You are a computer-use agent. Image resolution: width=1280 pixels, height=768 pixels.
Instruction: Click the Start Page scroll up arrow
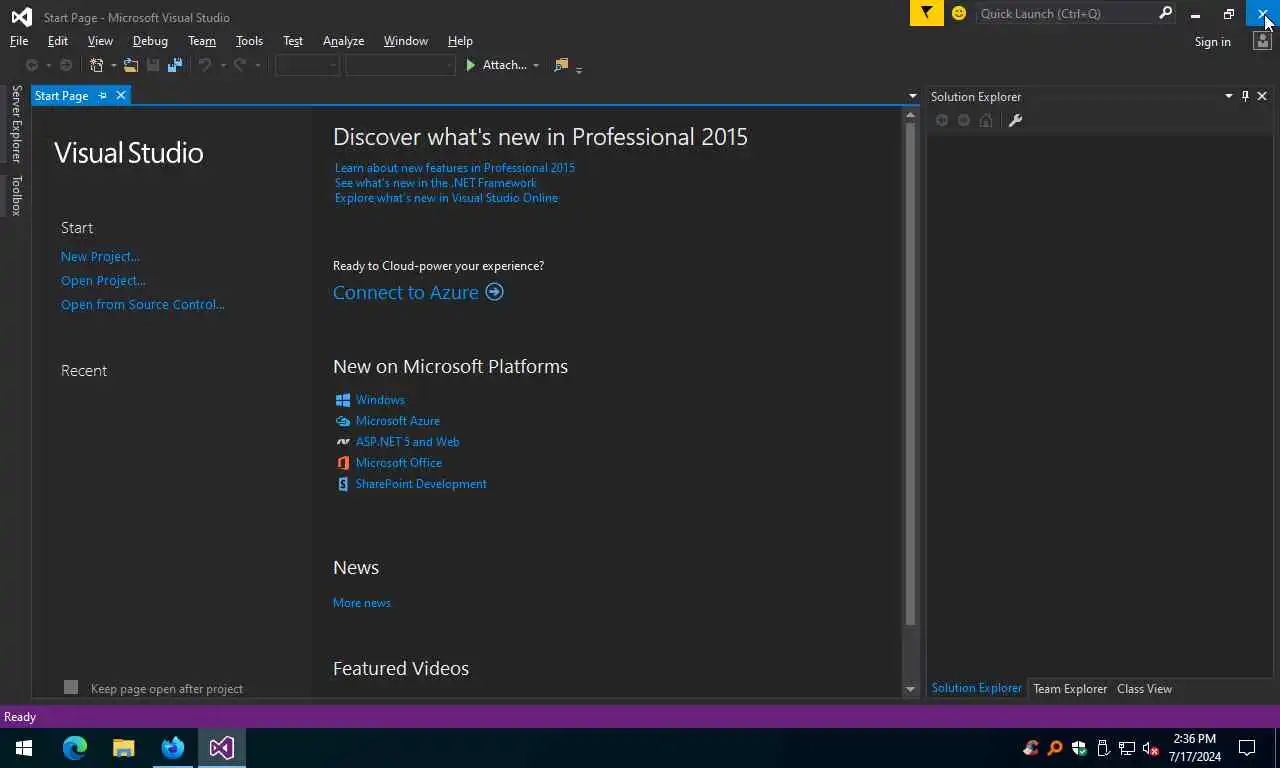coord(910,116)
